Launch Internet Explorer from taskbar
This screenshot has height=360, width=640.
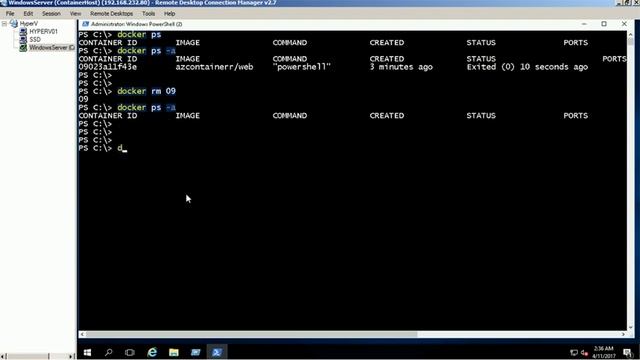point(152,352)
